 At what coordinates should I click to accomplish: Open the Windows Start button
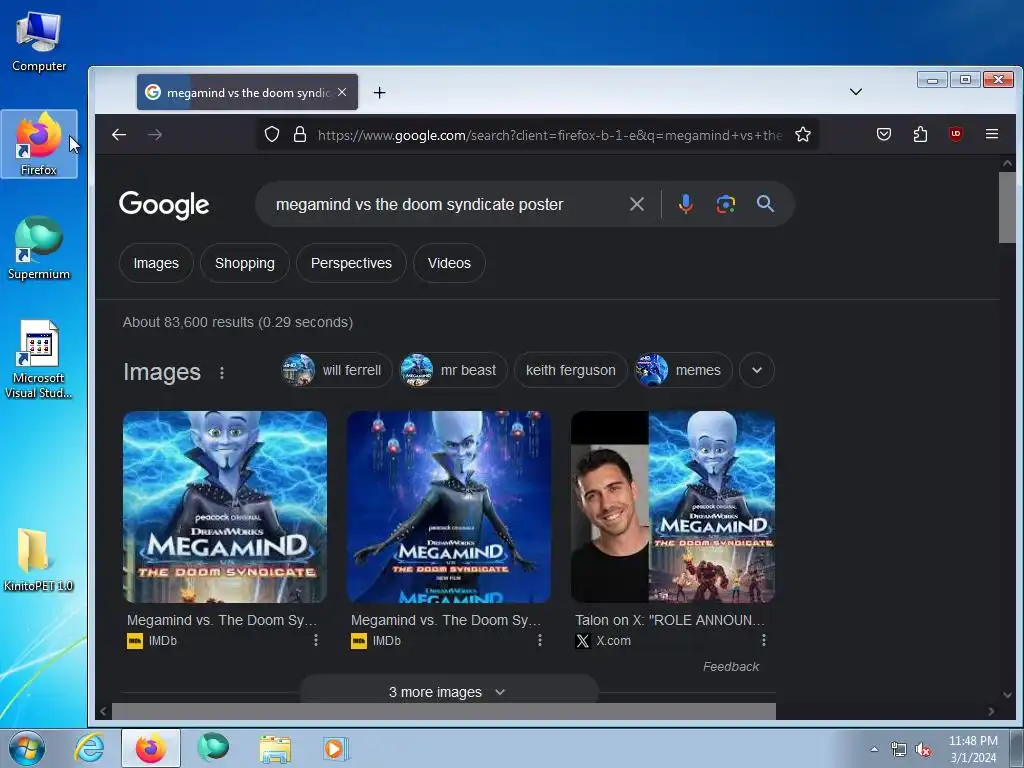[27, 748]
